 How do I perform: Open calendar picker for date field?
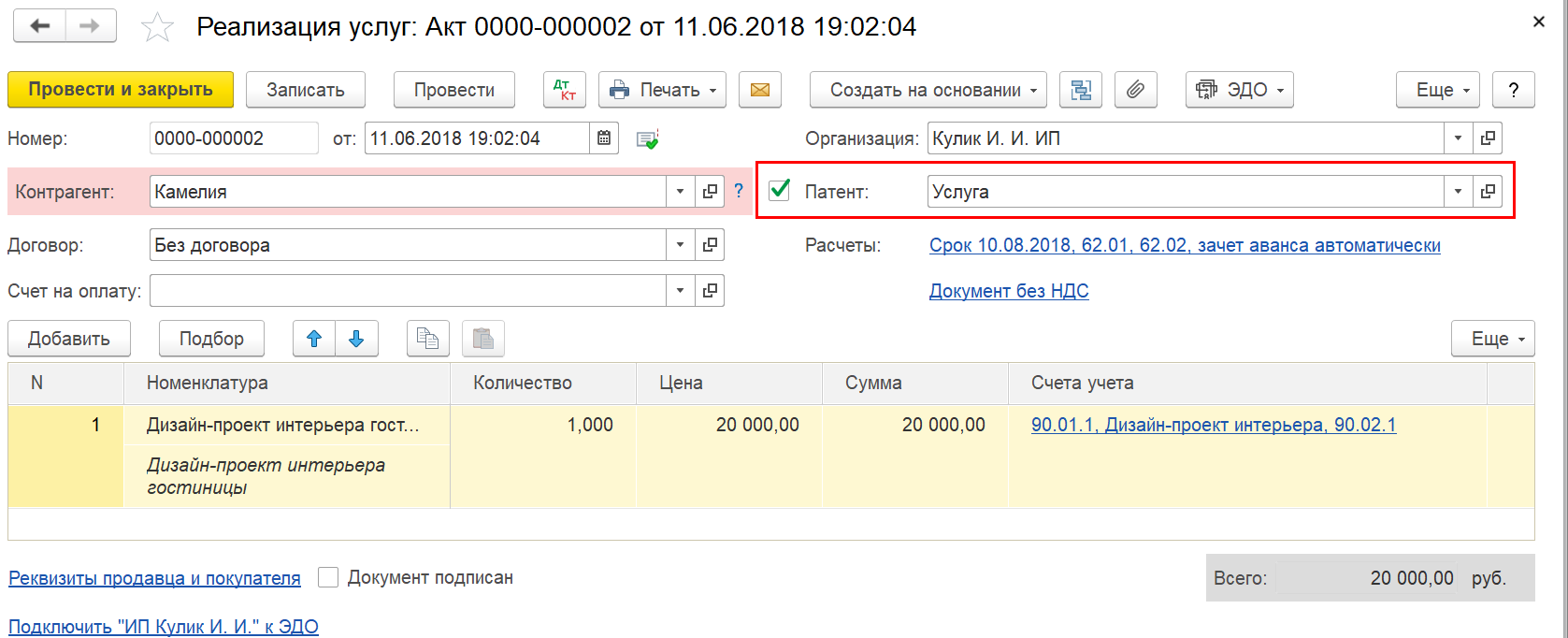point(604,138)
